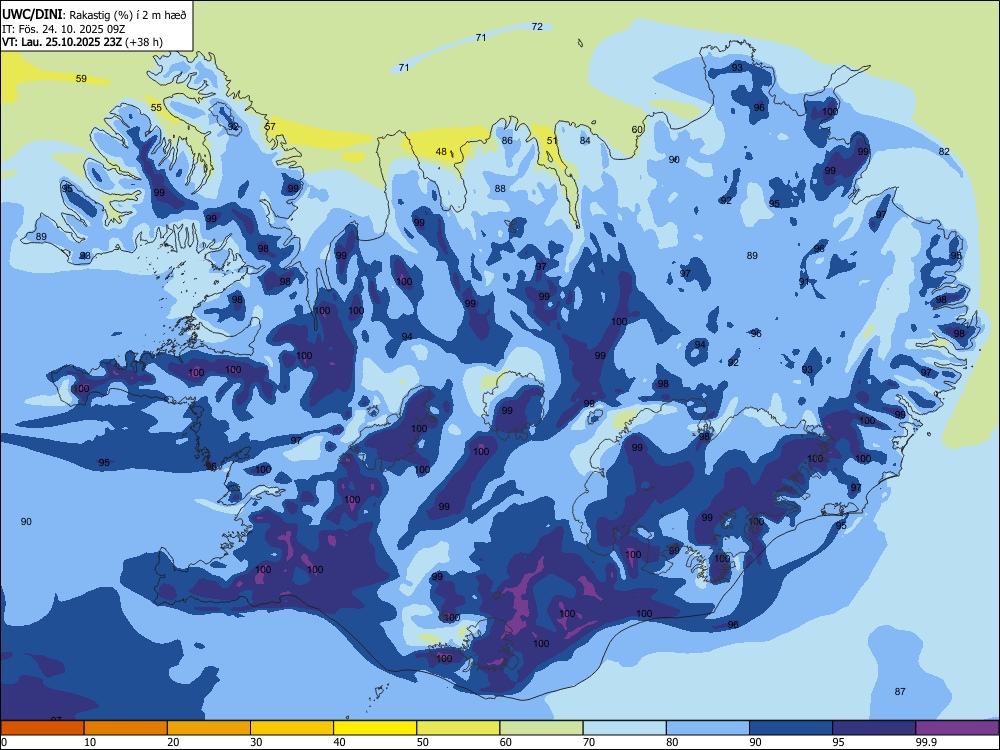Click the dark orange 0–10 legend swatch
This screenshot has width=1000, height=750.
(x=42, y=728)
